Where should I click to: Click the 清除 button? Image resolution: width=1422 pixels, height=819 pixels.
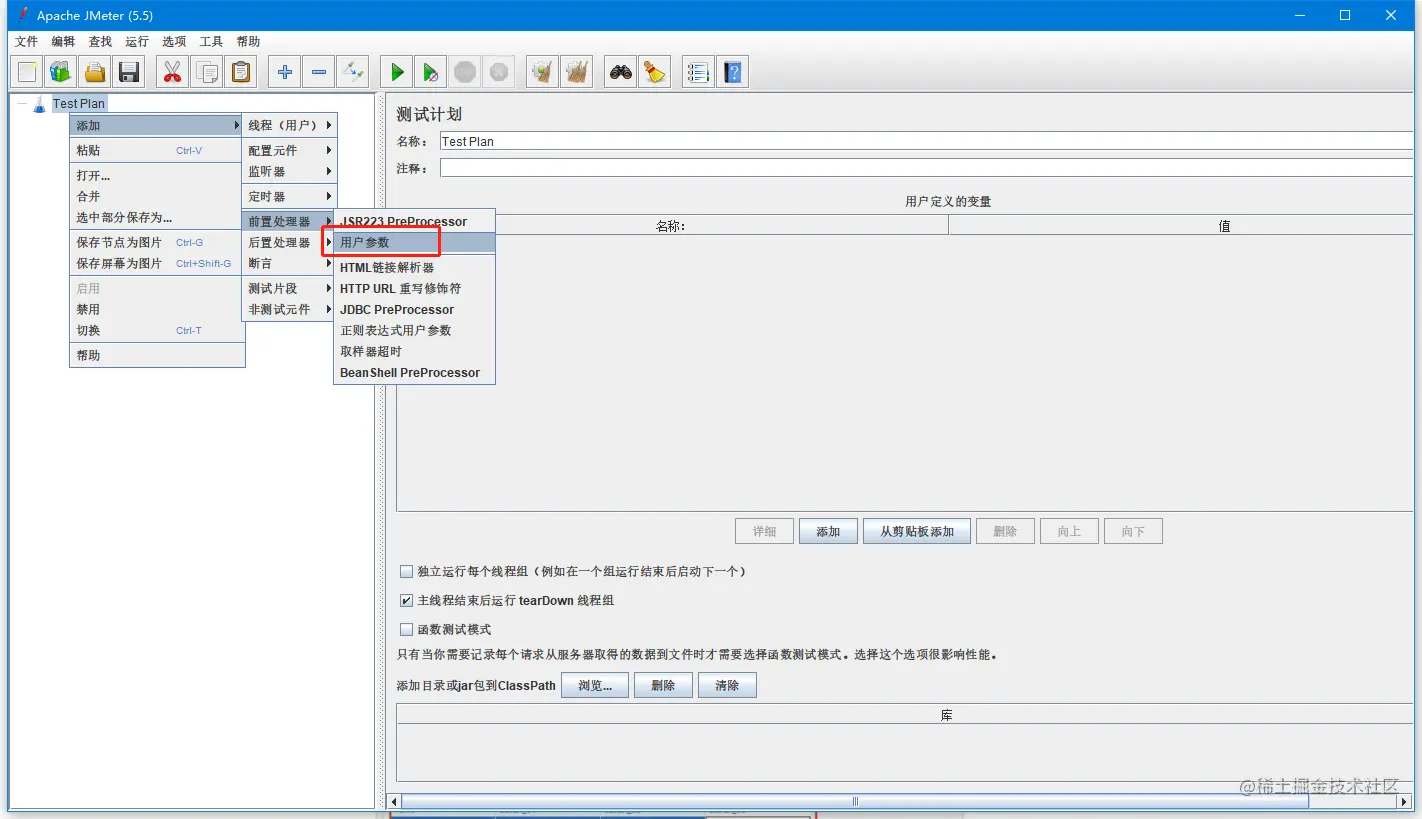(x=727, y=685)
